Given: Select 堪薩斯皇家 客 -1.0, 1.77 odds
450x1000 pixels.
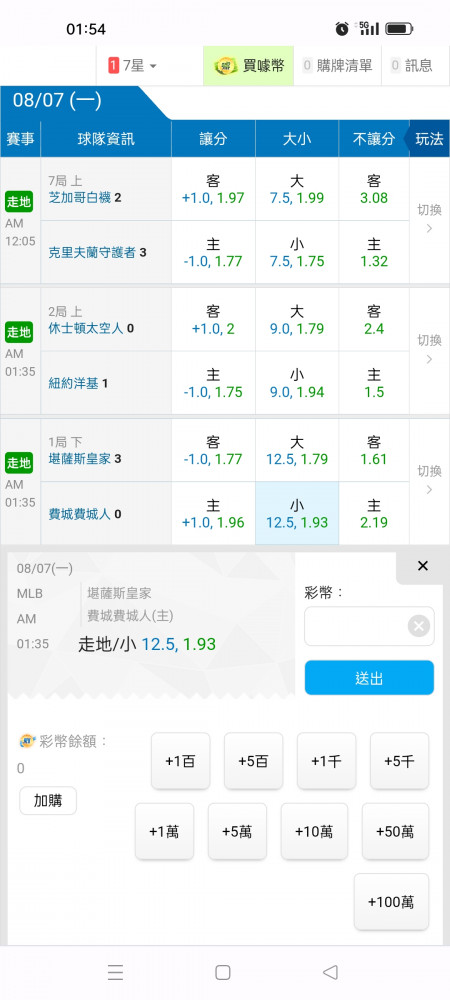Looking at the screenshot, I should (213, 450).
